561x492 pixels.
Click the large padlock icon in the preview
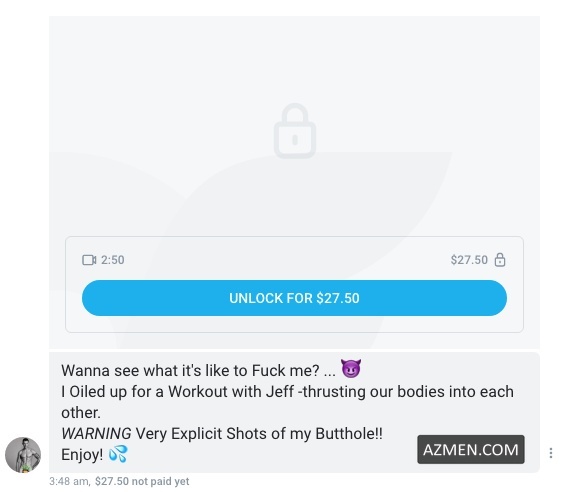point(295,131)
